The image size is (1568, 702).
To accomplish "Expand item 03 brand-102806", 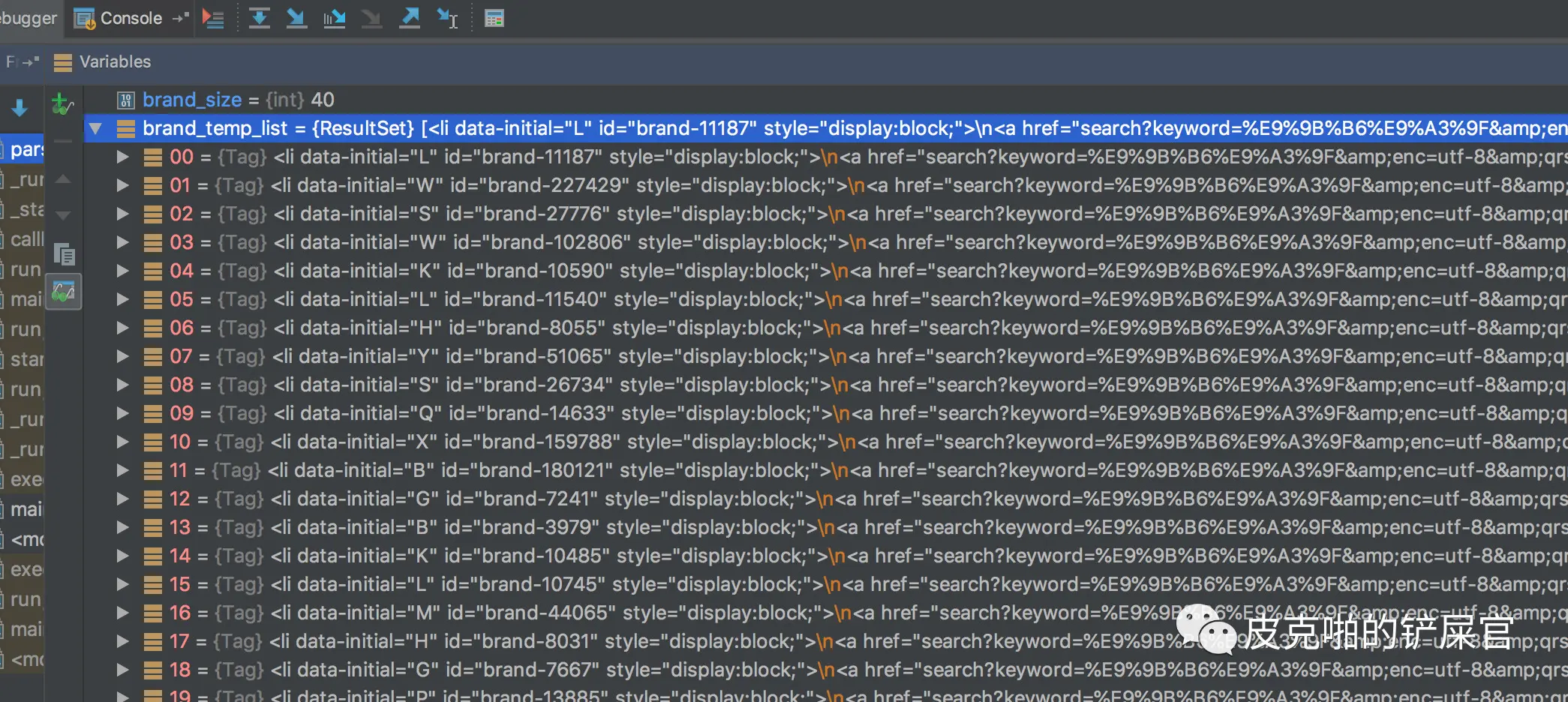I will click(122, 242).
